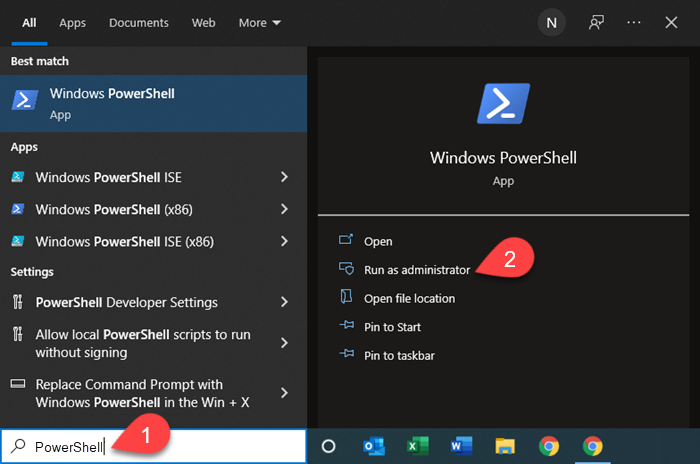Screen dimensions: 700x464
Task: Open the three-dot options menu
Action: (633, 22)
